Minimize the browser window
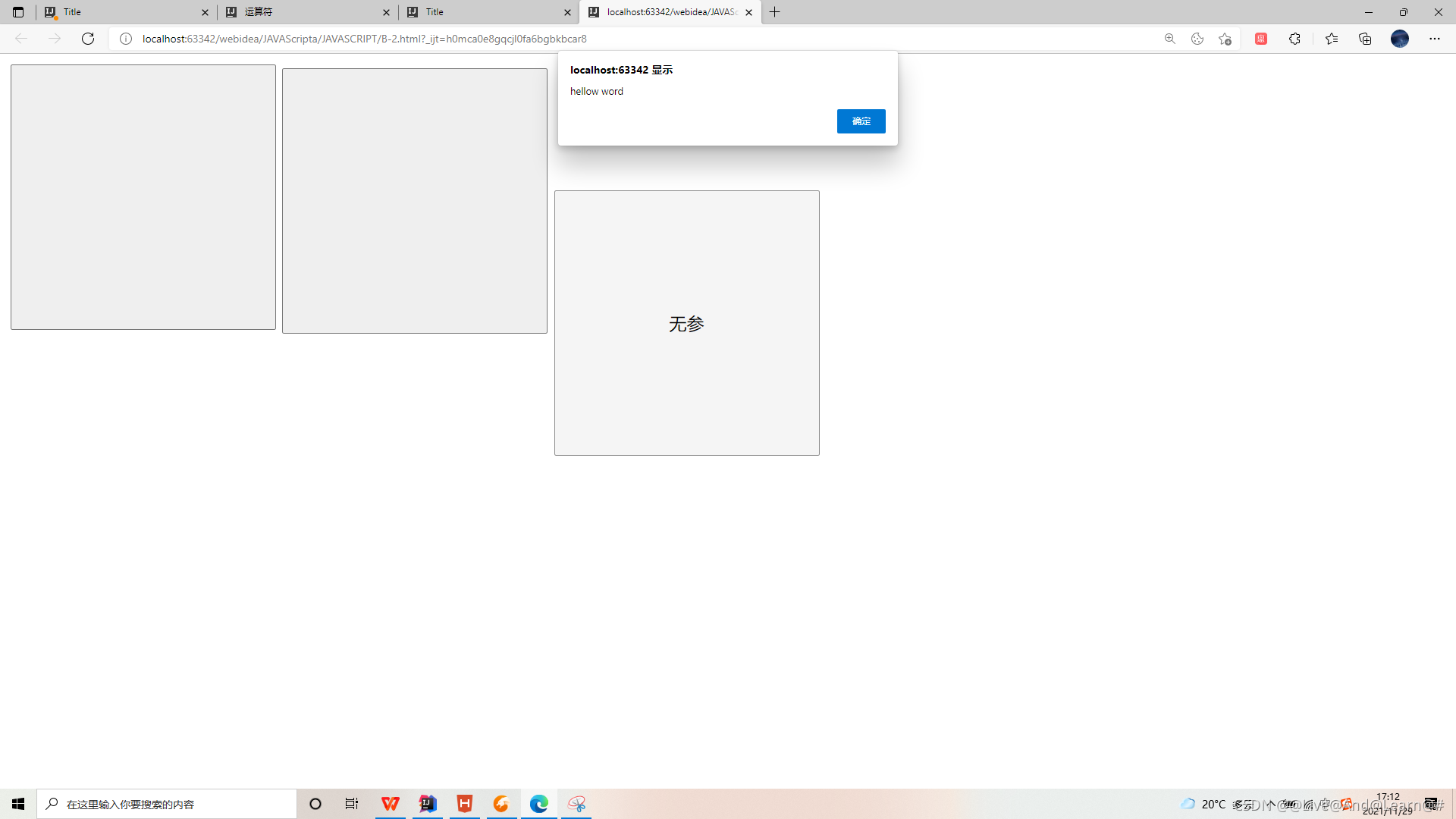The width and height of the screenshot is (1456, 819). tap(1368, 12)
